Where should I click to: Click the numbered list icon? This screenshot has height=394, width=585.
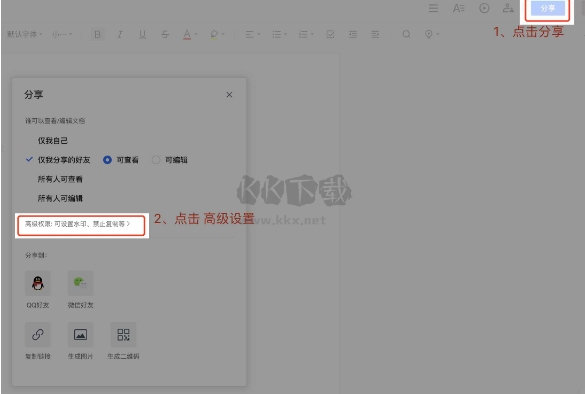click(x=303, y=34)
